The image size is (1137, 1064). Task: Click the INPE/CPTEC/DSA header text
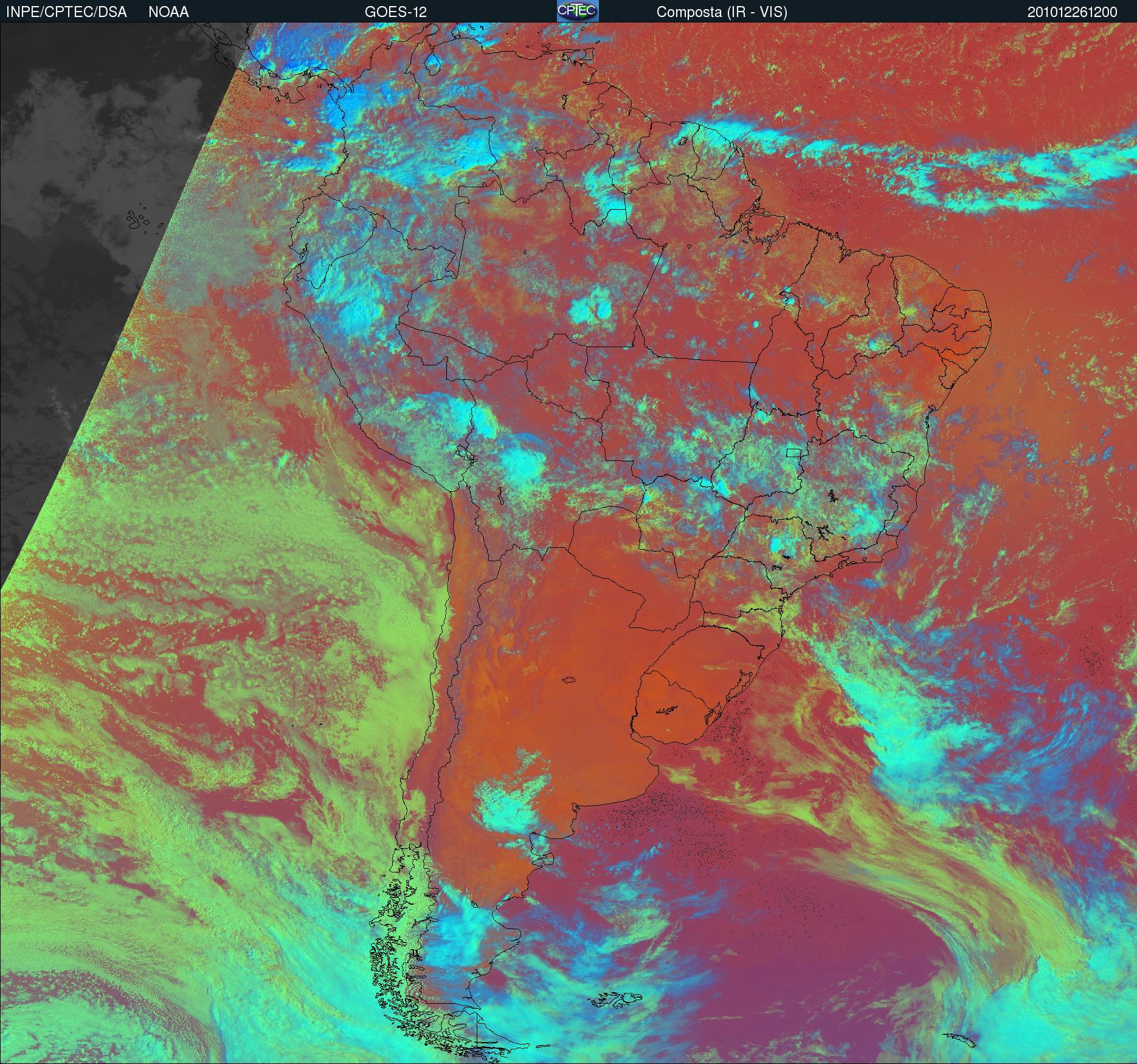coord(66,12)
